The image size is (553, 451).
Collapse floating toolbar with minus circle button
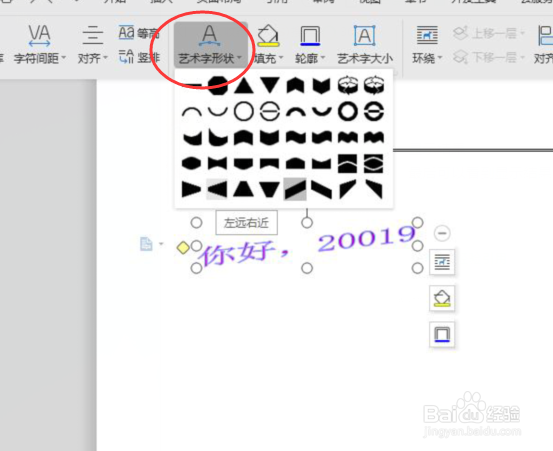click(x=442, y=233)
